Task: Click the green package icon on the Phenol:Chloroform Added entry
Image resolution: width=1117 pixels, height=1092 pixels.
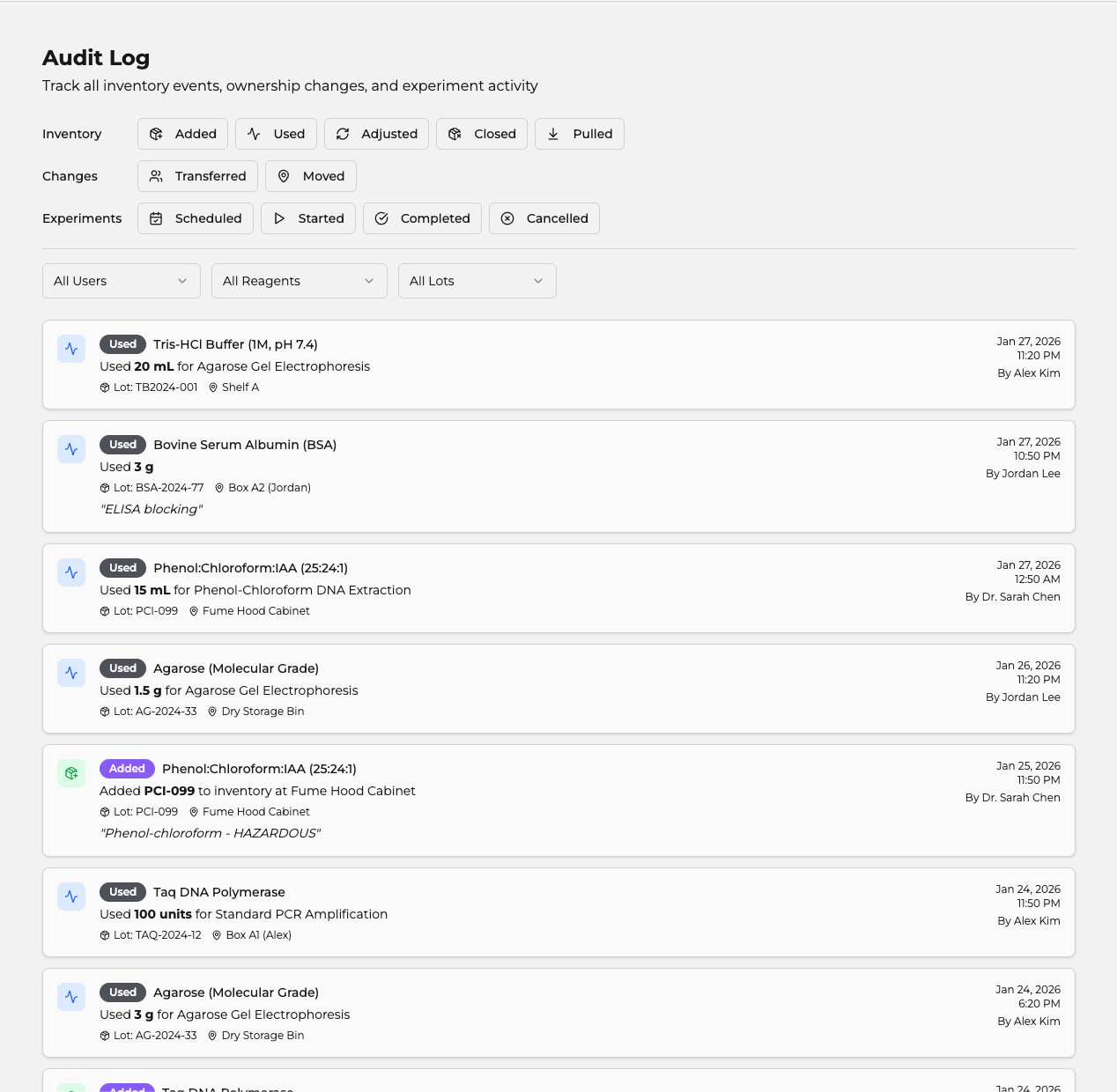Action: click(71, 772)
